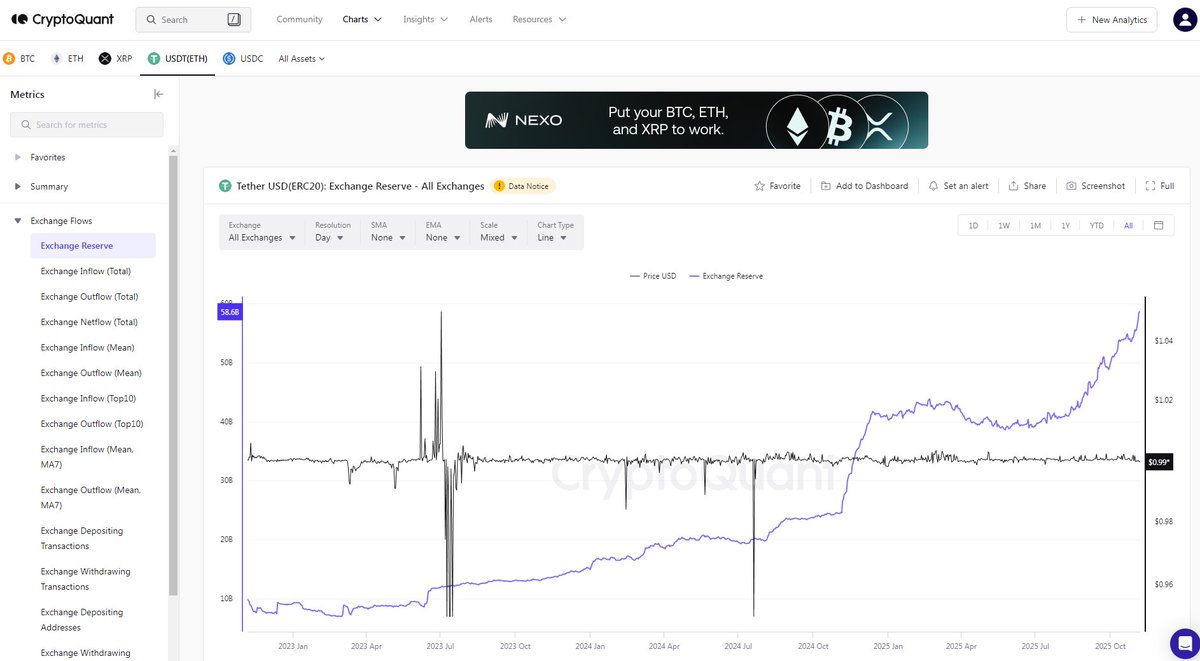Select Exchange Outflow (Top10) metric
The width and height of the screenshot is (1200, 661).
coord(92,424)
